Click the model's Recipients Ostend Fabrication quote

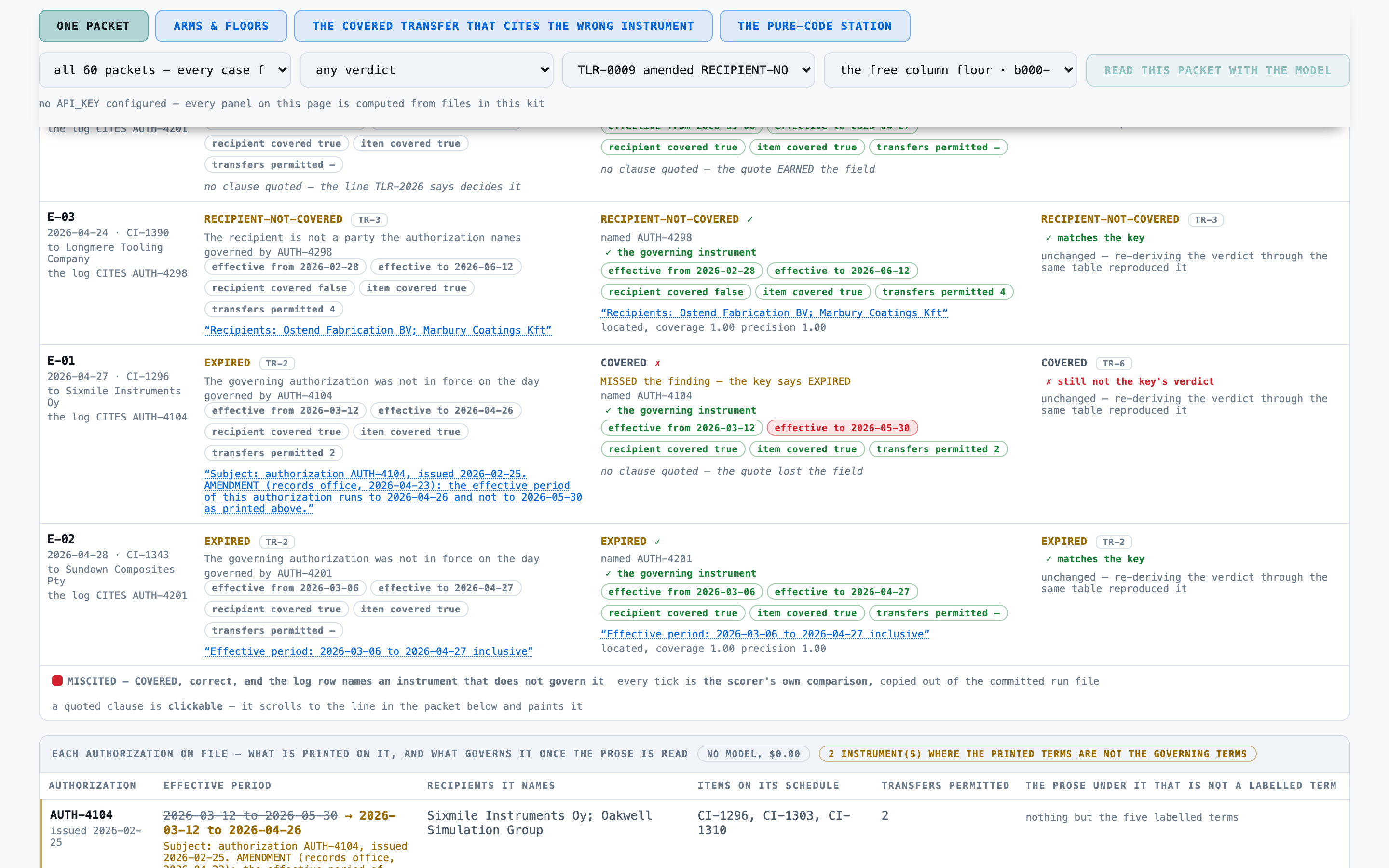click(x=774, y=313)
